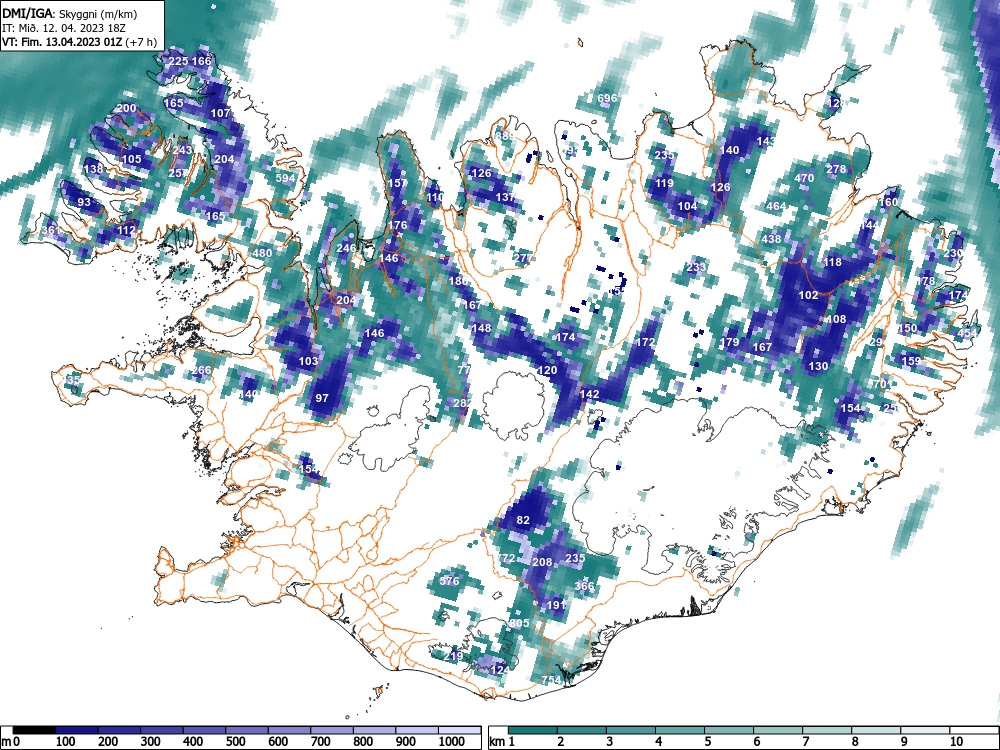The width and height of the screenshot is (1000, 750).
Task: Select the visibility value 120
Action: [547, 370]
